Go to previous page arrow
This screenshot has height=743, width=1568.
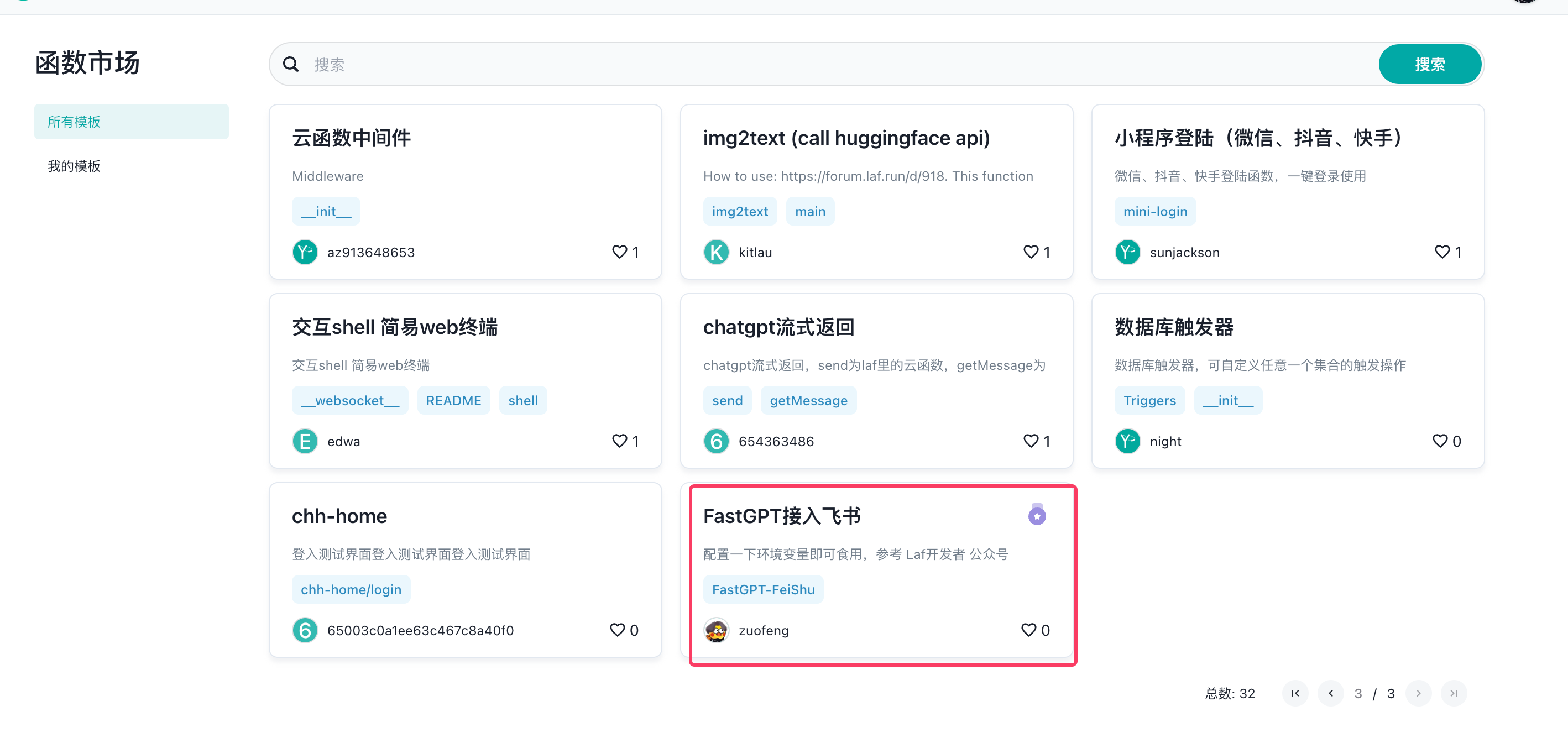[x=1331, y=693]
